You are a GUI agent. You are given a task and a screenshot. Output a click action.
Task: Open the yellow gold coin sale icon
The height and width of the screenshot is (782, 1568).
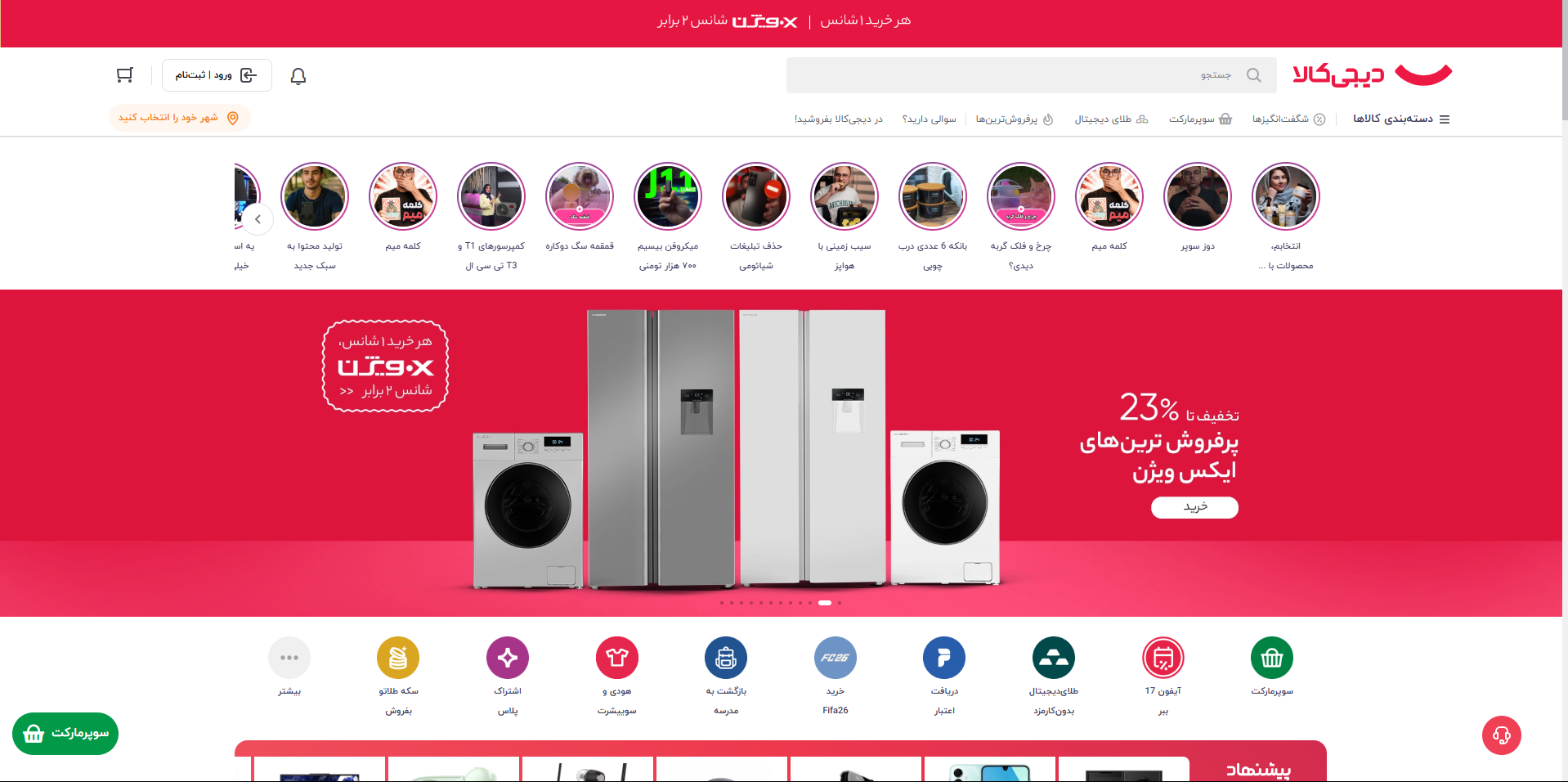(x=398, y=658)
